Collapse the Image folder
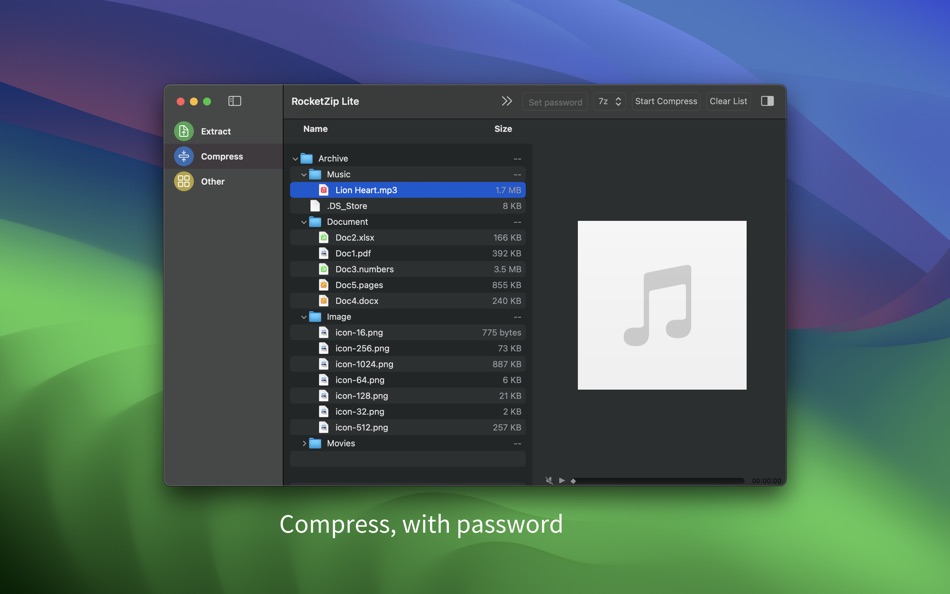Screen dimensions: 950x594 pyautogui.click(x=304, y=317)
